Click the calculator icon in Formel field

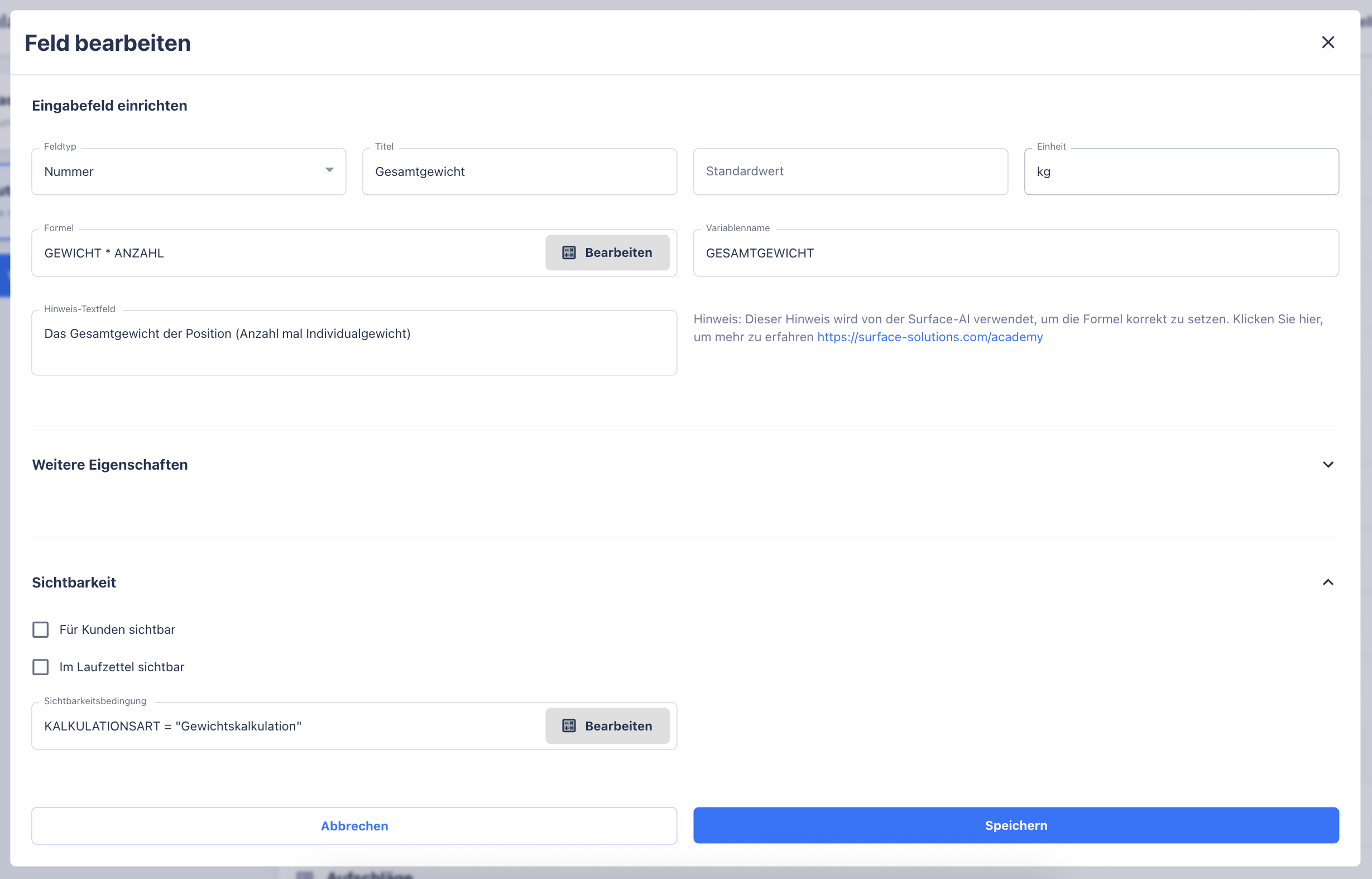click(x=569, y=253)
